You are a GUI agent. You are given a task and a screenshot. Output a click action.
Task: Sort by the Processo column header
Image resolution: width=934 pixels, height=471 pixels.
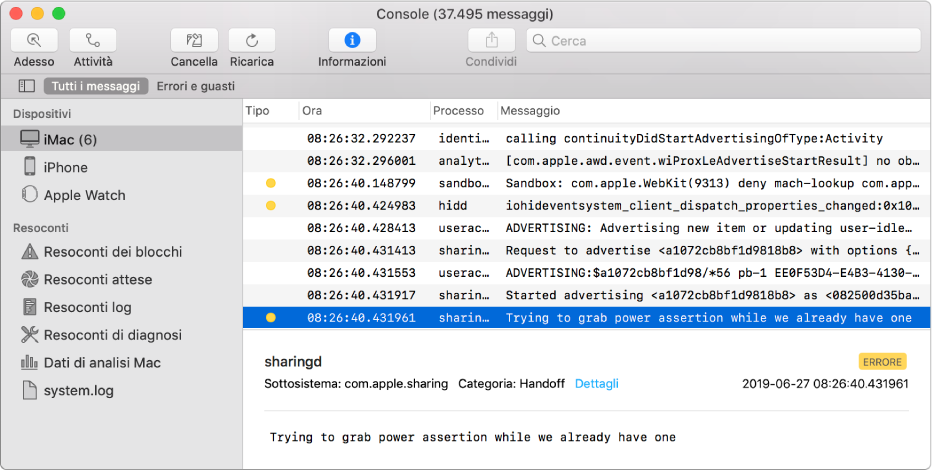(x=458, y=111)
